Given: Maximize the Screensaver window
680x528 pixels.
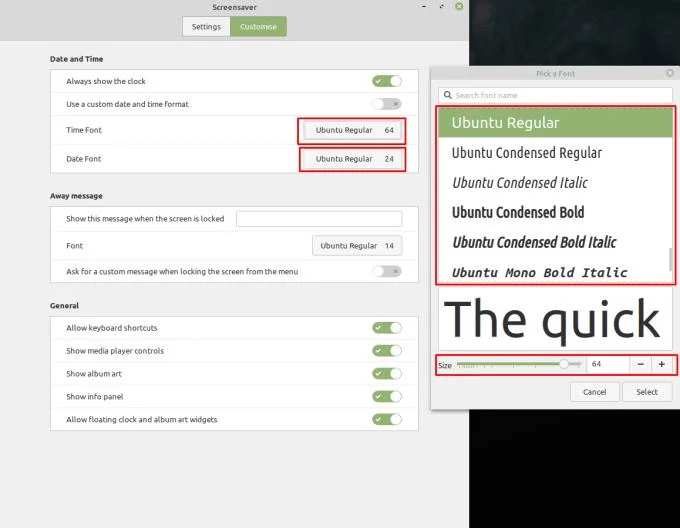Looking at the screenshot, I should [441, 7].
